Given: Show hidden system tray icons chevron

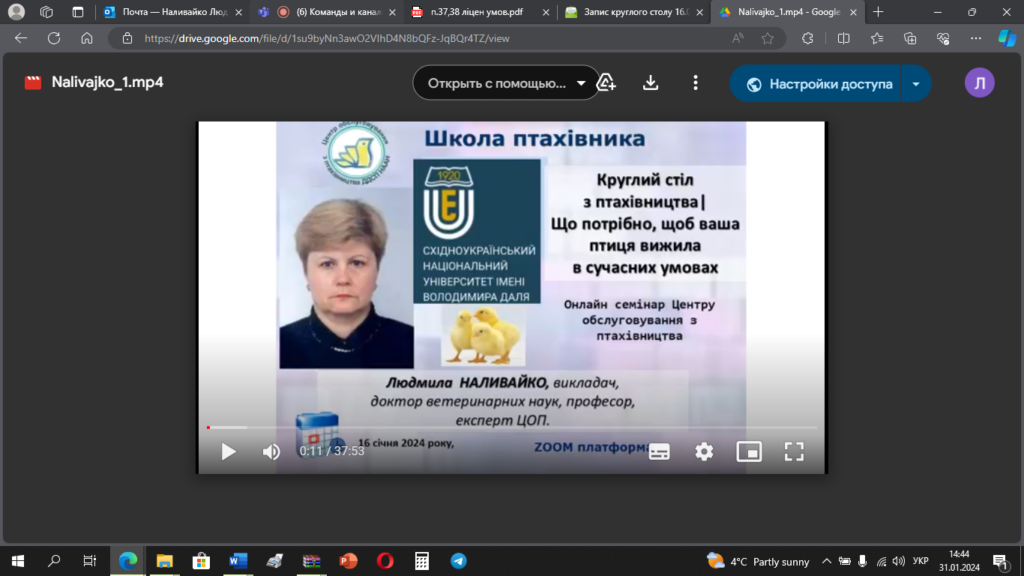Looking at the screenshot, I should click(x=826, y=561).
